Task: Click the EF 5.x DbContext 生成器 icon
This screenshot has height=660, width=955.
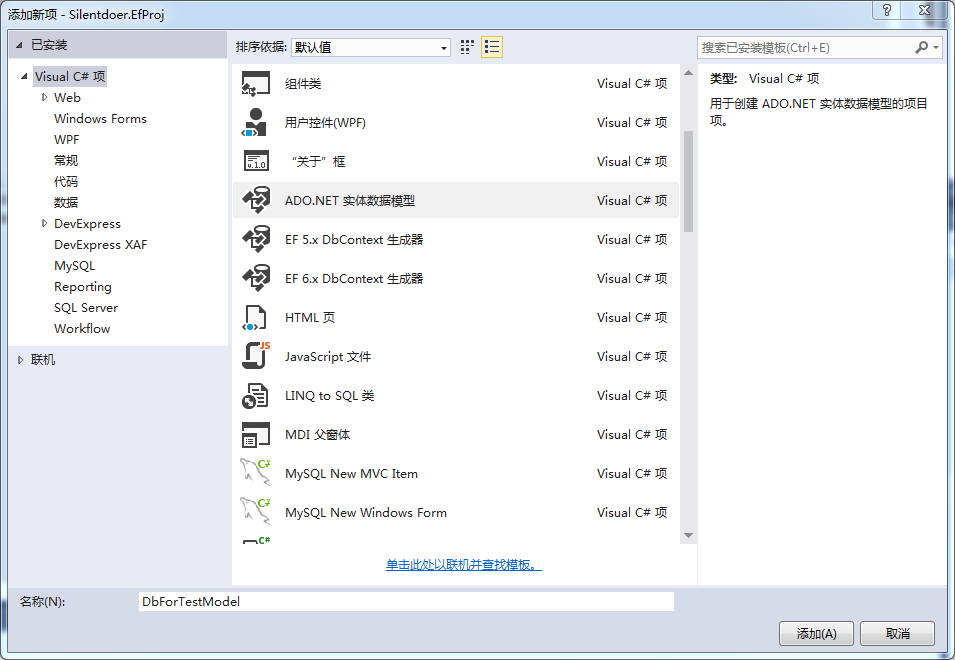Action: pos(256,239)
